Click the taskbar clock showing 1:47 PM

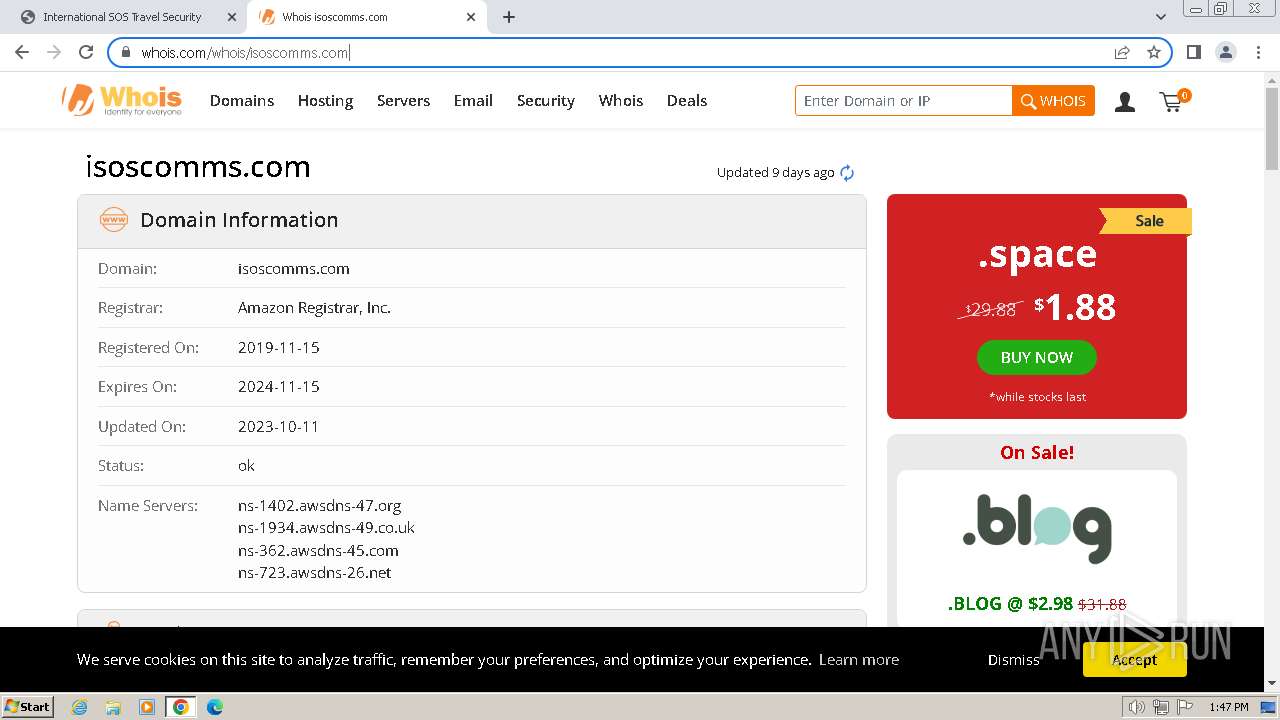1229,707
